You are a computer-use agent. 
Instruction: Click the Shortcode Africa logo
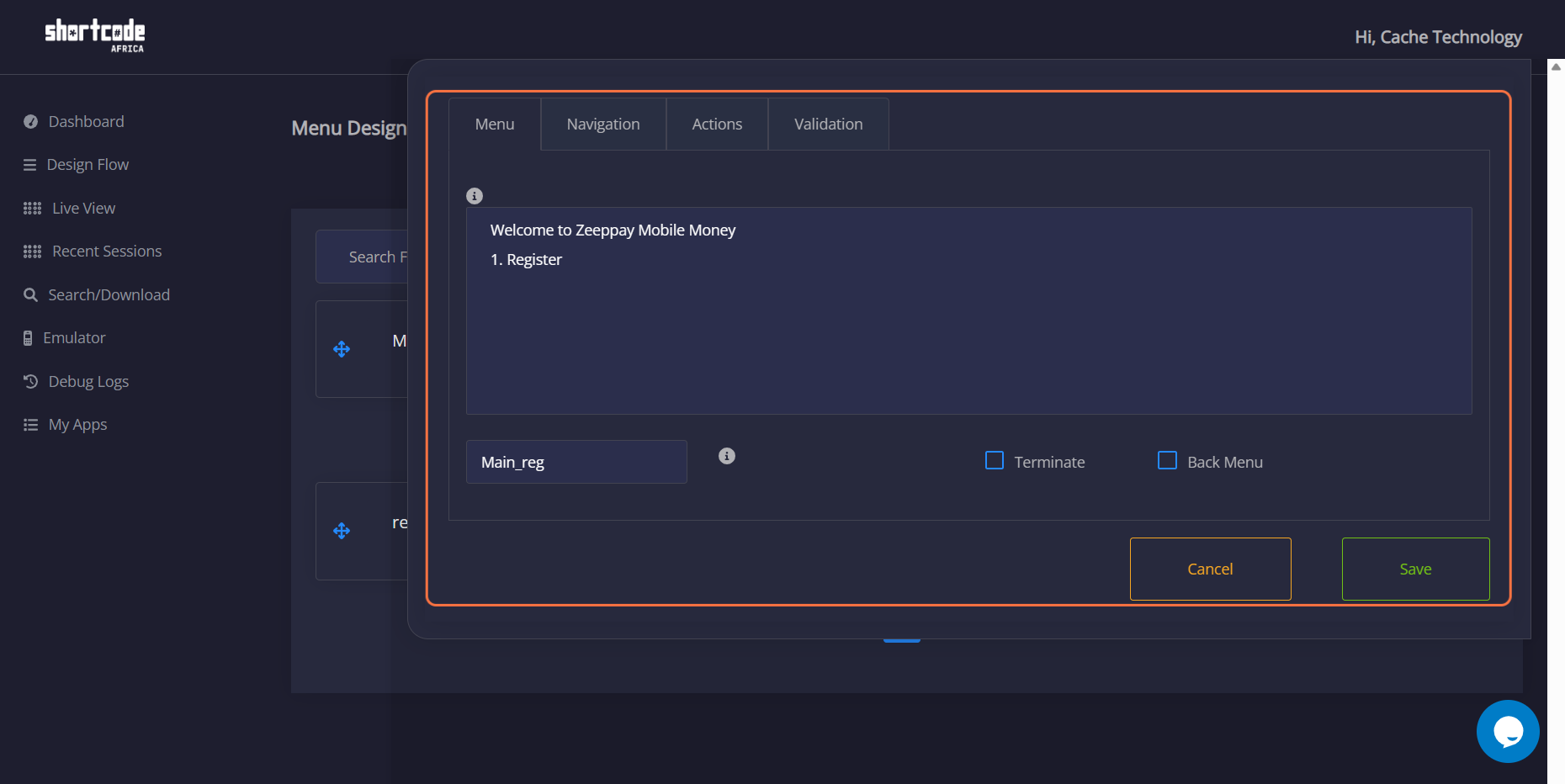[x=95, y=35]
